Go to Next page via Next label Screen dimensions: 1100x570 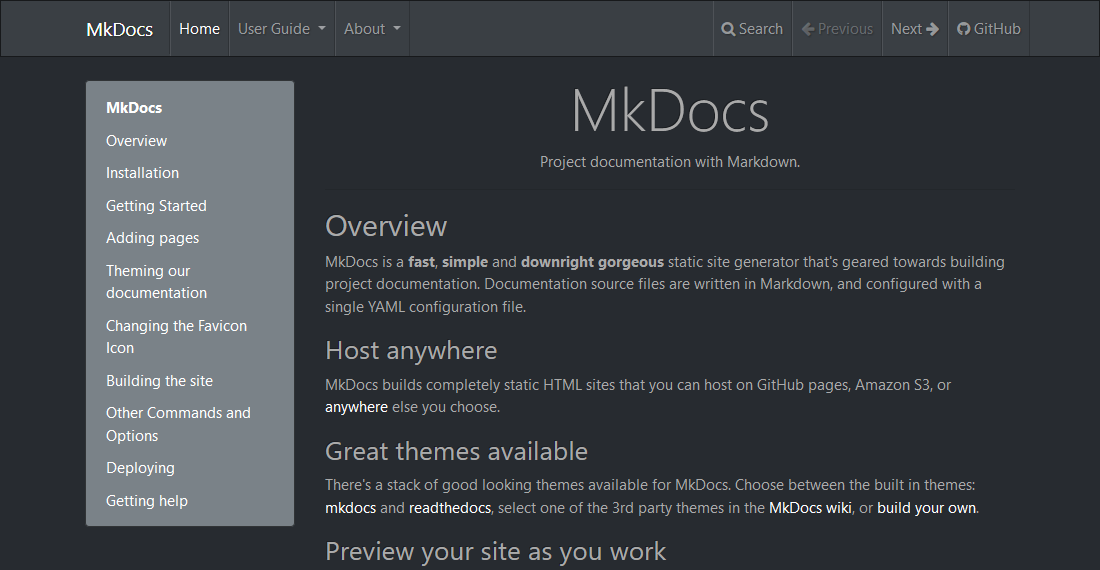tap(906, 29)
